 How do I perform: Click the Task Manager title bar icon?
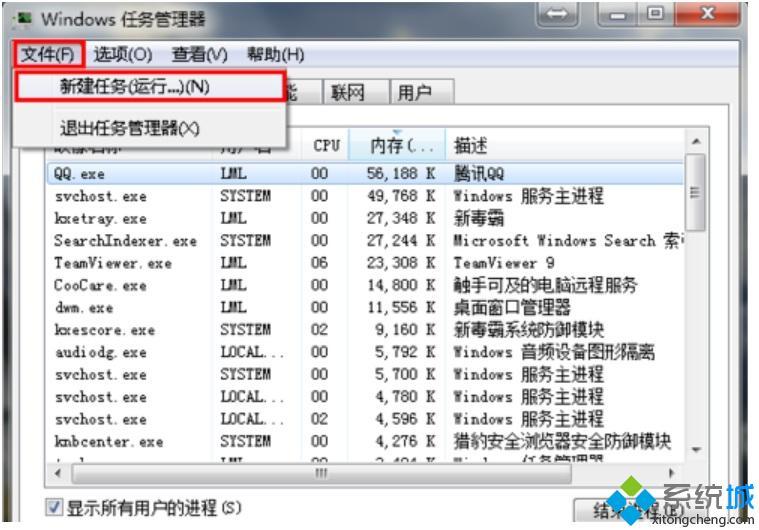coord(23,19)
